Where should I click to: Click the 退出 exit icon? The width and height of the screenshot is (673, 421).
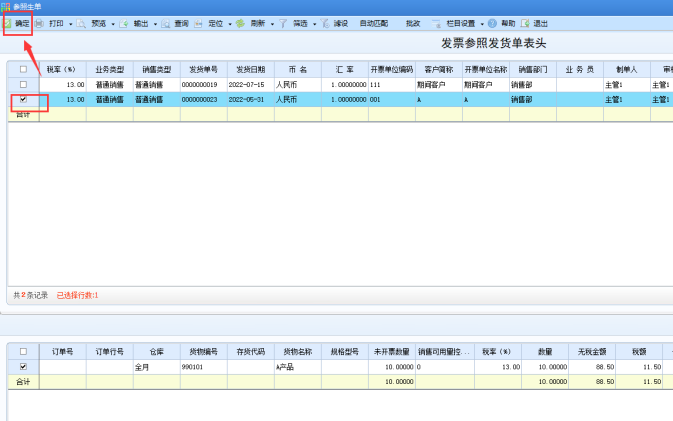click(x=525, y=24)
